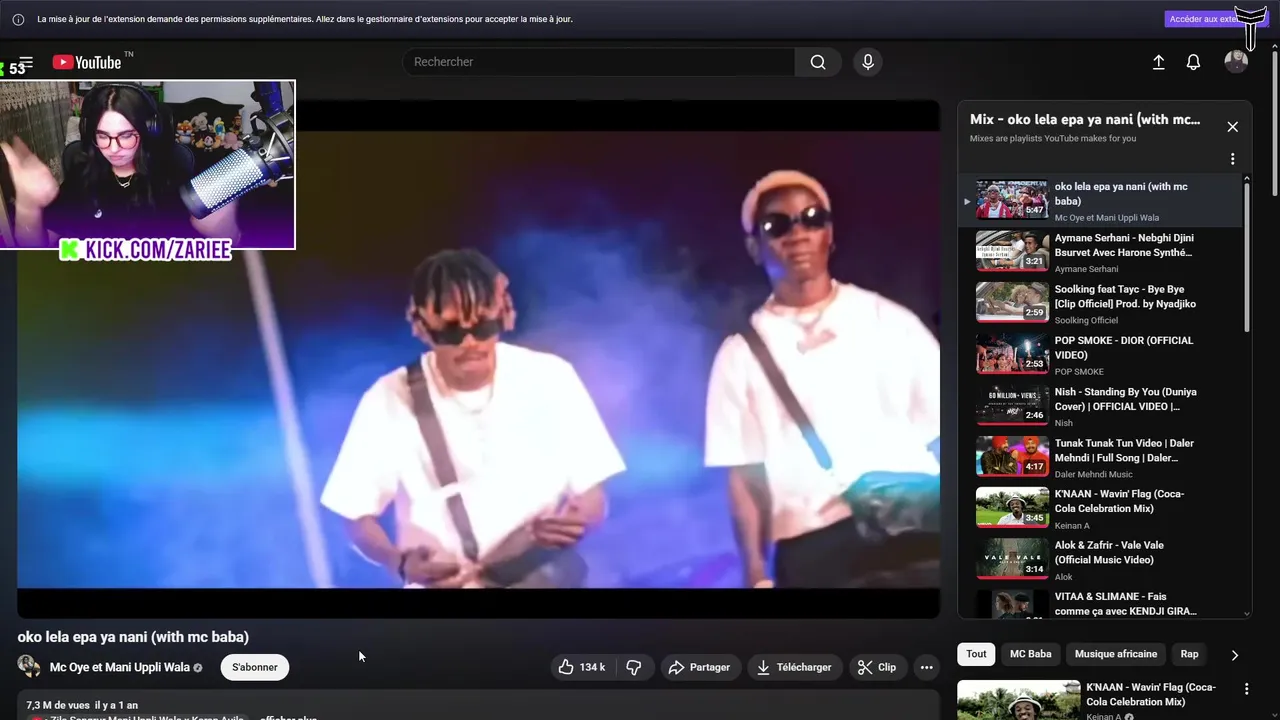The height and width of the screenshot is (720, 1280).
Task: Click the 7,3 M de vues text
Action: (x=58, y=705)
